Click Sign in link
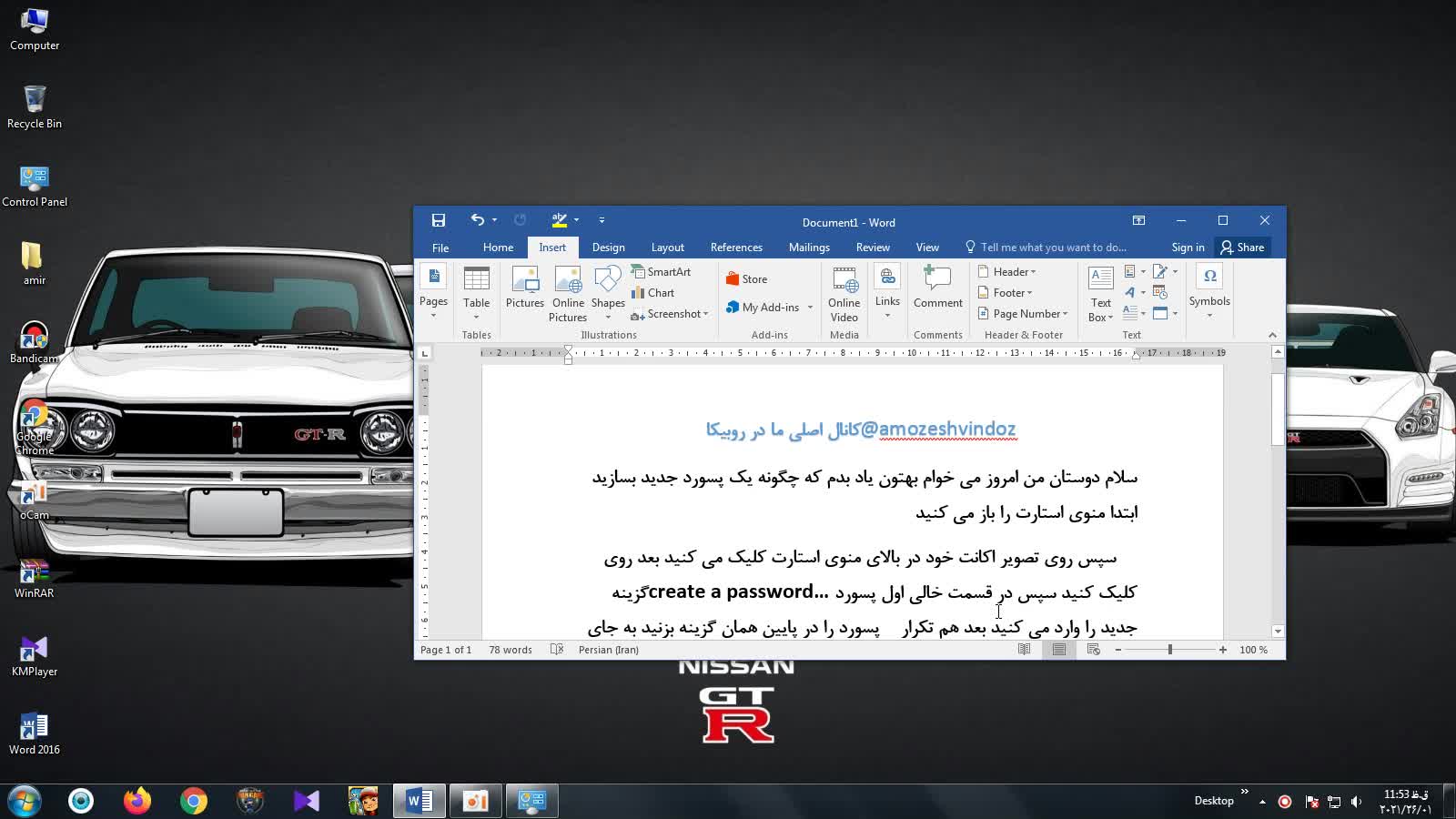The image size is (1456, 819). point(1188,248)
